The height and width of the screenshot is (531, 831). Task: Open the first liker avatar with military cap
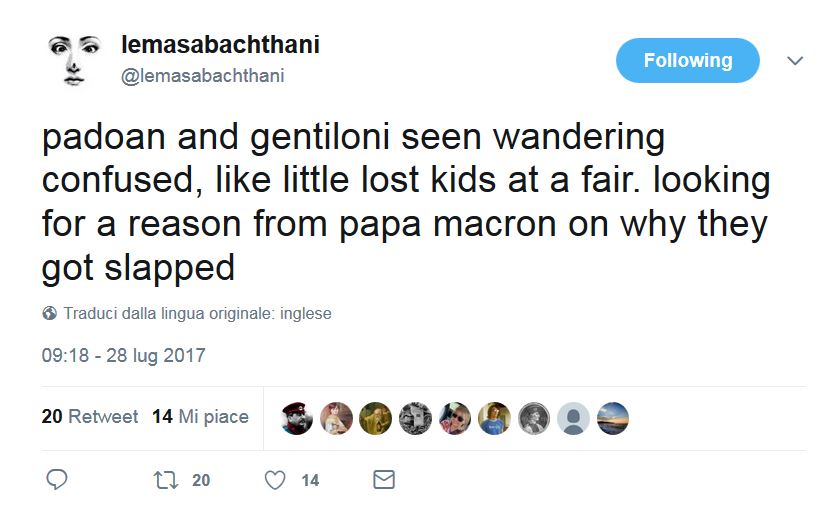pos(297,418)
